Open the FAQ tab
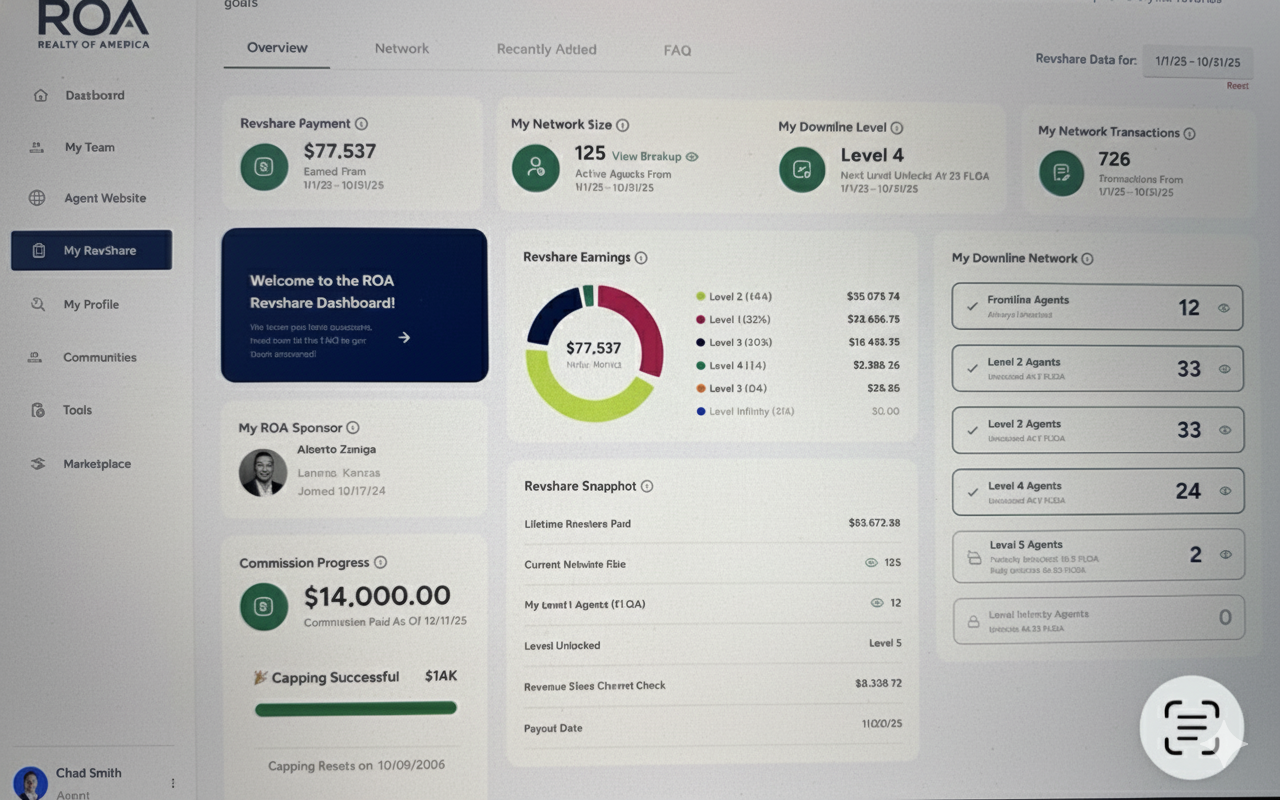The width and height of the screenshot is (1280, 800). pyautogui.click(x=677, y=50)
